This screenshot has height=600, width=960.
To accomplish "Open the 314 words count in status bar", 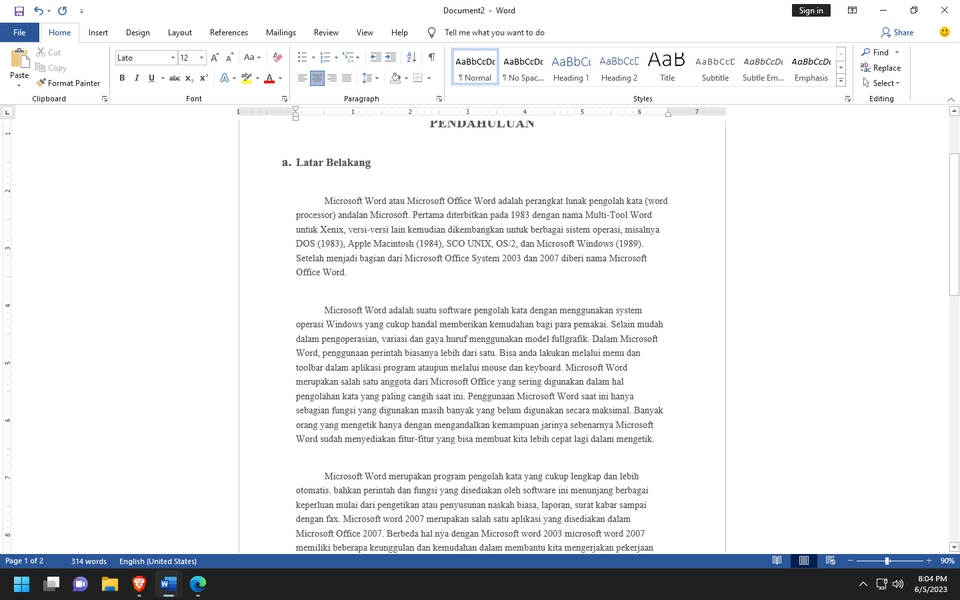I will pyautogui.click(x=89, y=561).
